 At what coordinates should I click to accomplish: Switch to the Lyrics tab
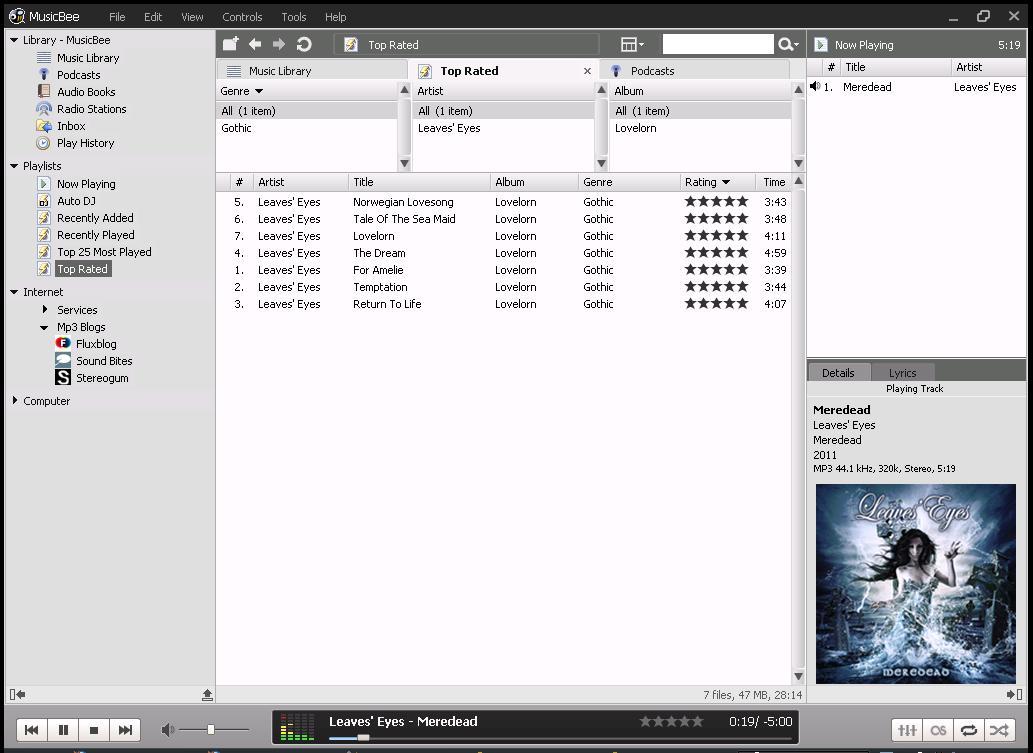[x=902, y=373]
